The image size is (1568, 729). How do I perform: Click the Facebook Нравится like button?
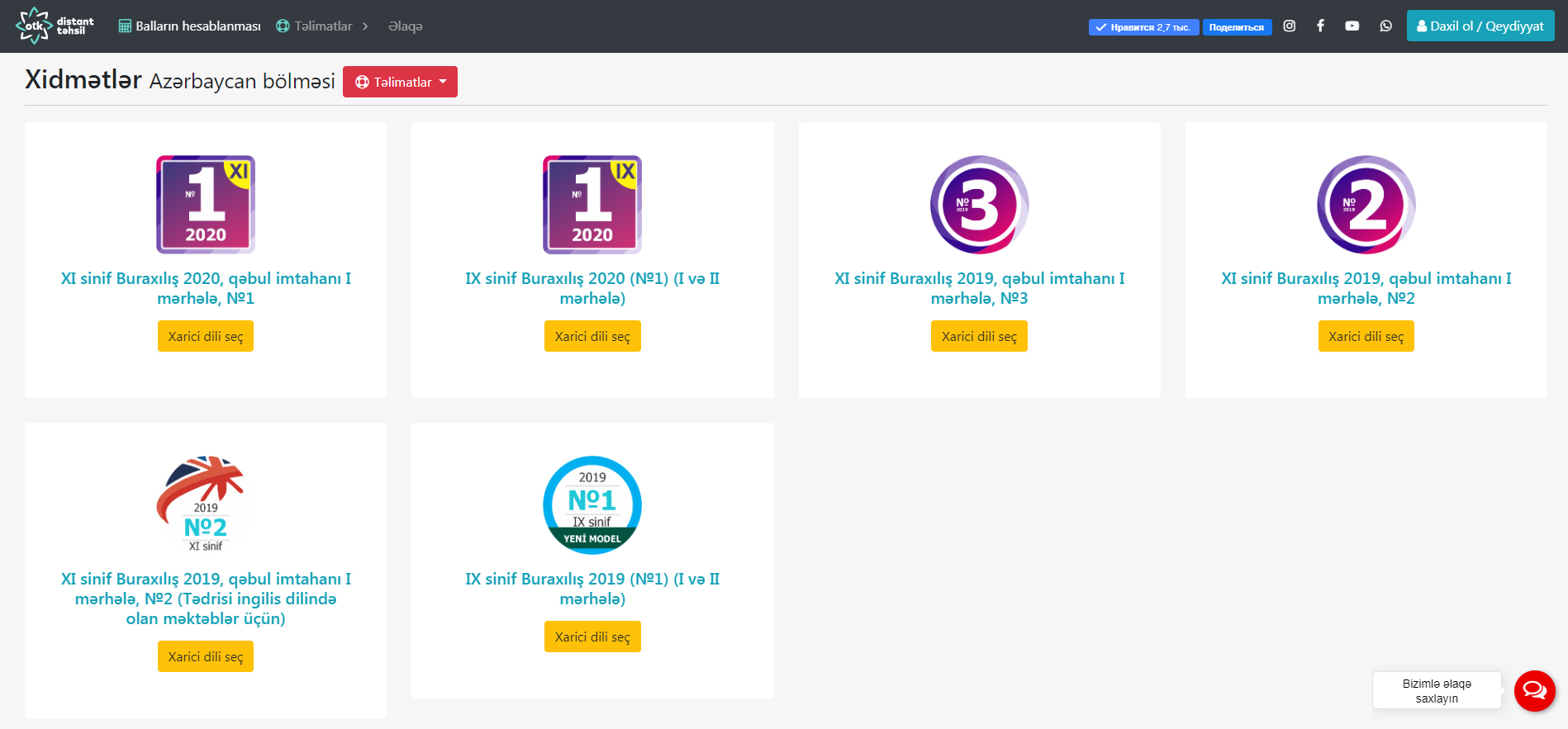[1143, 27]
